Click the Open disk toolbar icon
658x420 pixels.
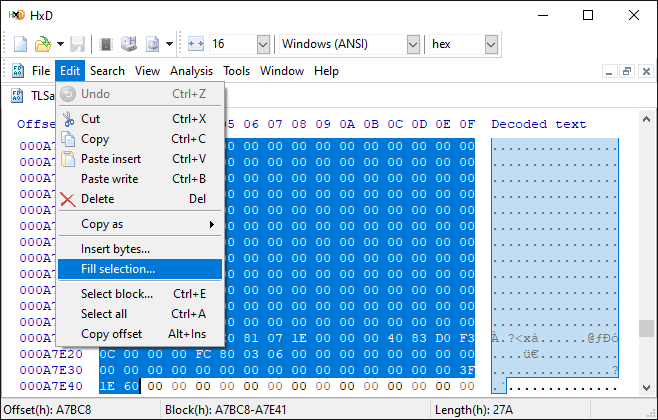(129, 44)
